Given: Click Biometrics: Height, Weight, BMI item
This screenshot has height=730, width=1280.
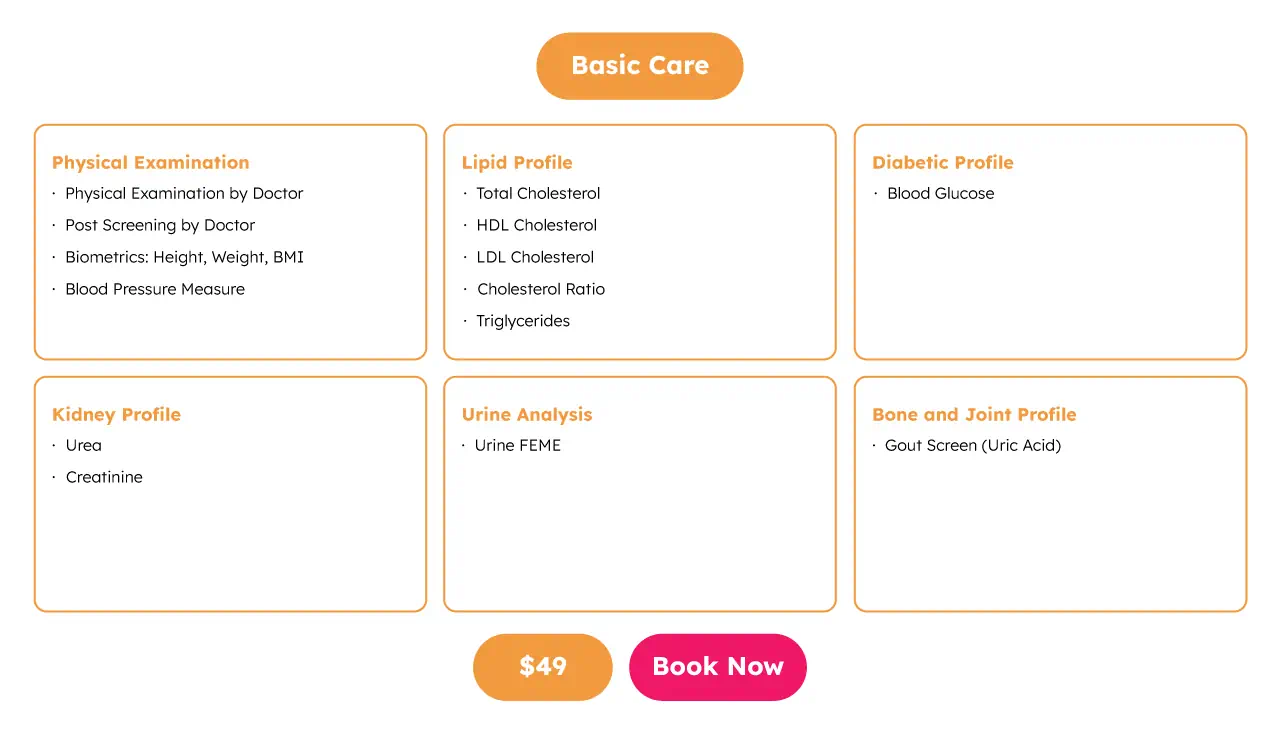Looking at the screenshot, I should (184, 258).
